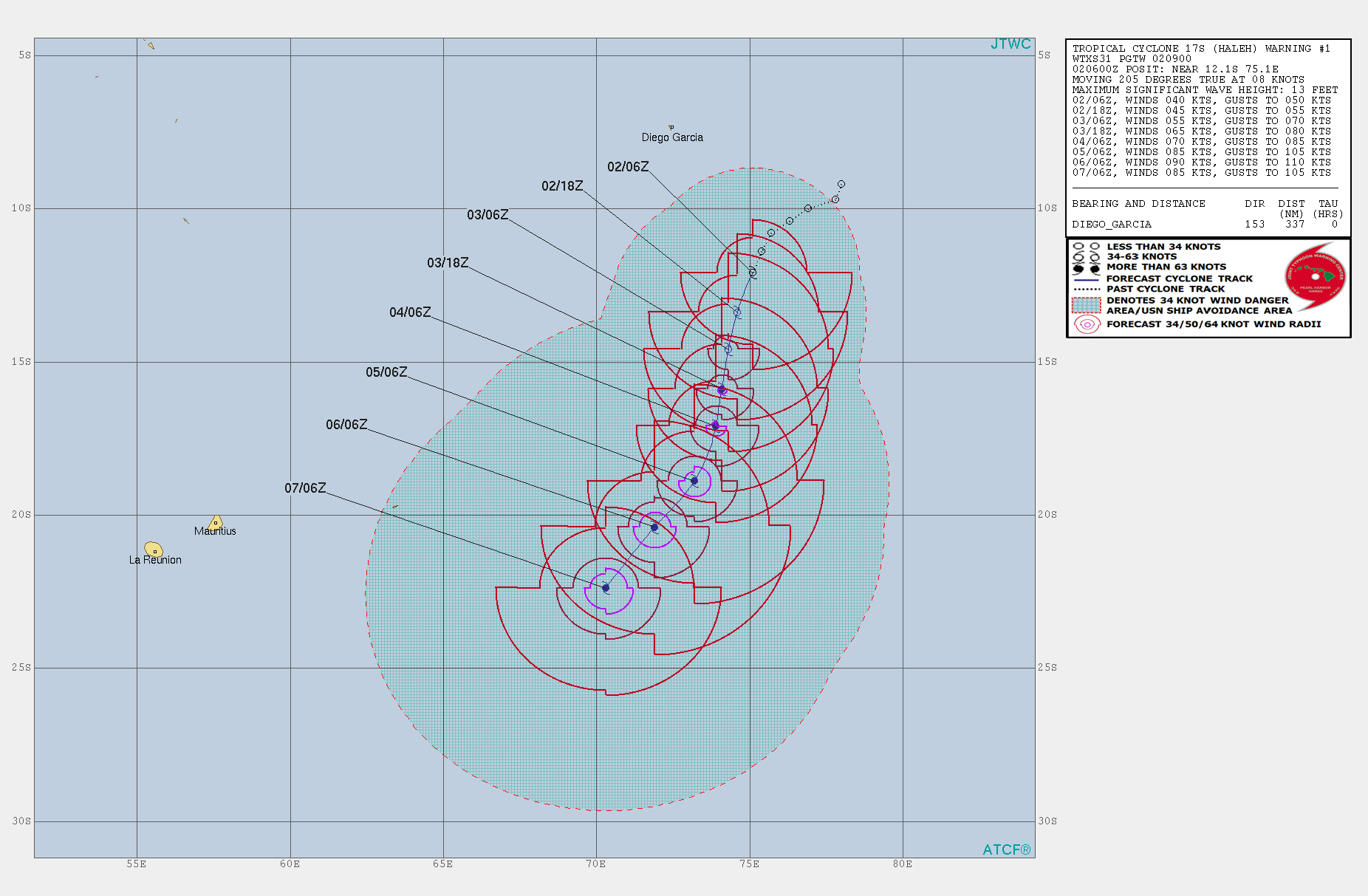Click the 05/06Z forecast cyclone position dot
The width and height of the screenshot is (1368, 896).
click(694, 481)
